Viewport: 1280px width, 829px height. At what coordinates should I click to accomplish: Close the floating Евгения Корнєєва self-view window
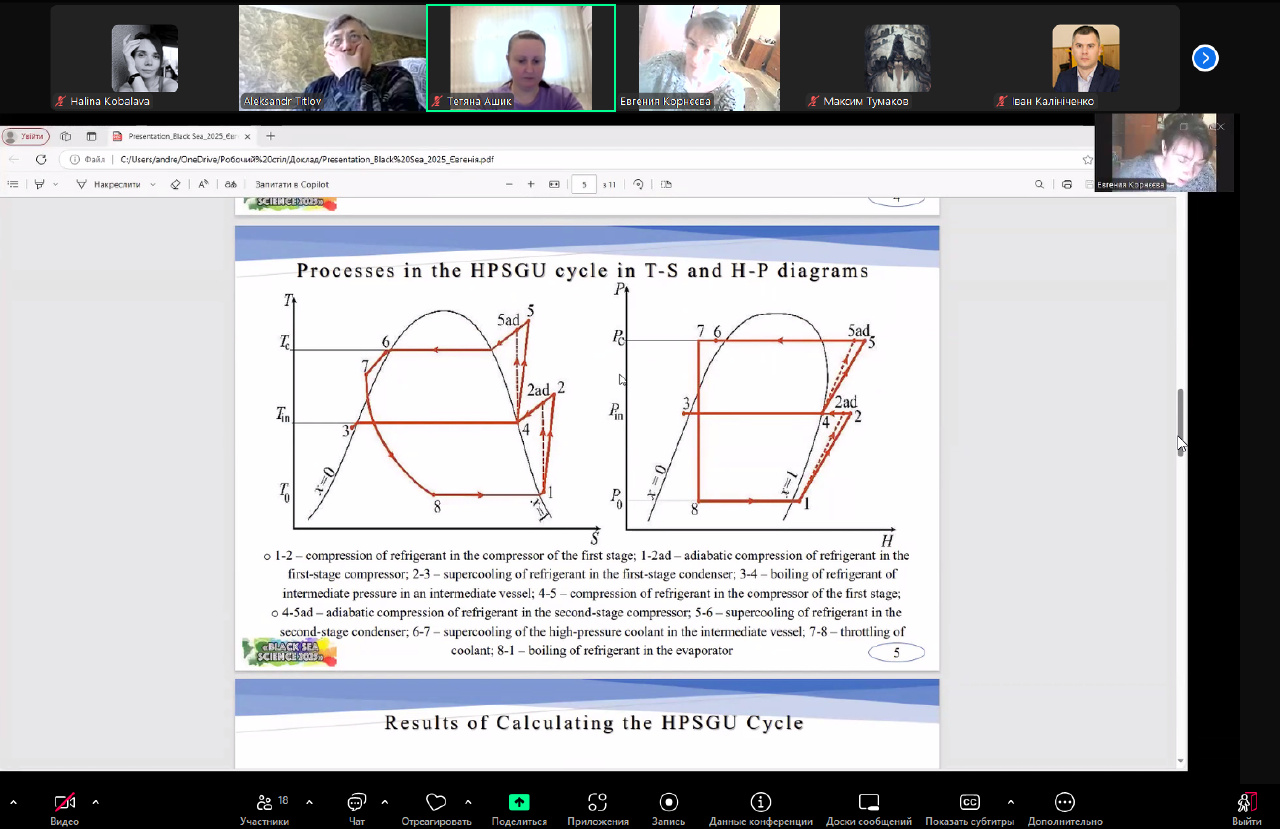click(1219, 127)
